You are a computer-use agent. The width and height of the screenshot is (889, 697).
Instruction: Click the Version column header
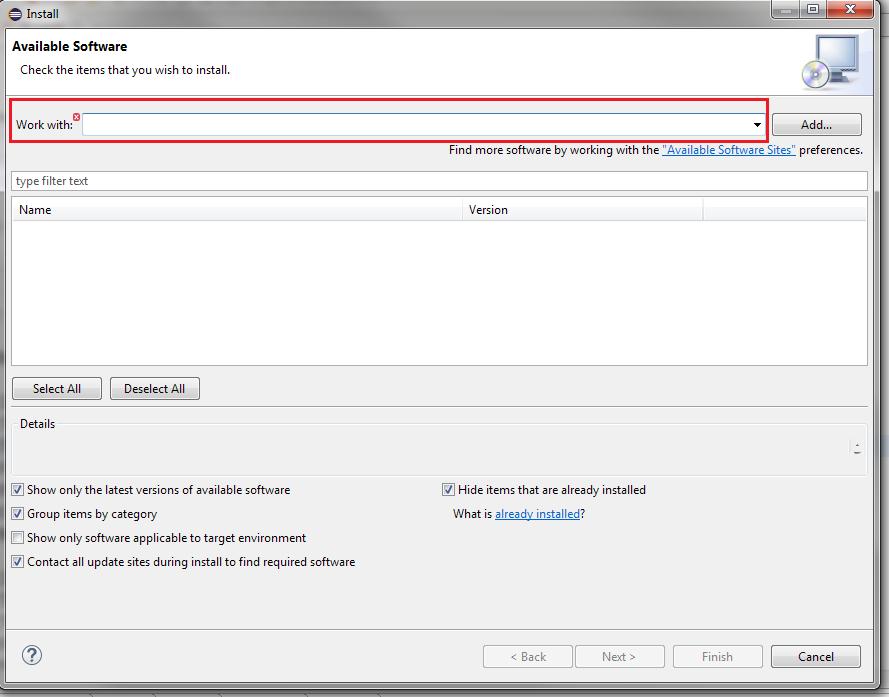tap(583, 210)
